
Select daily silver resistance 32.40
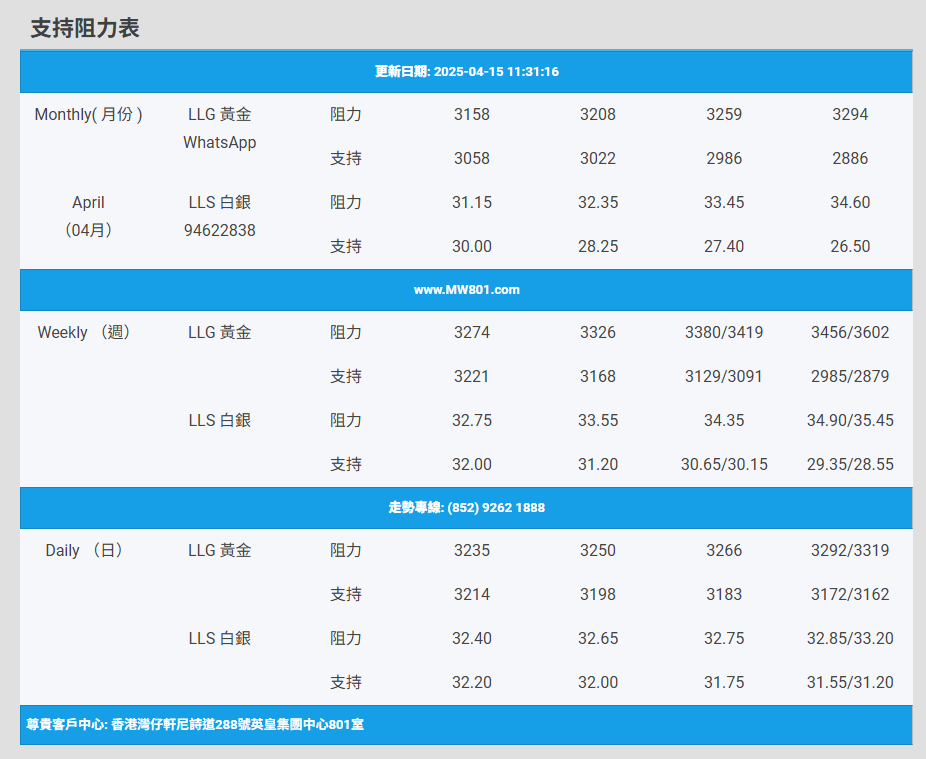click(x=472, y=638)
